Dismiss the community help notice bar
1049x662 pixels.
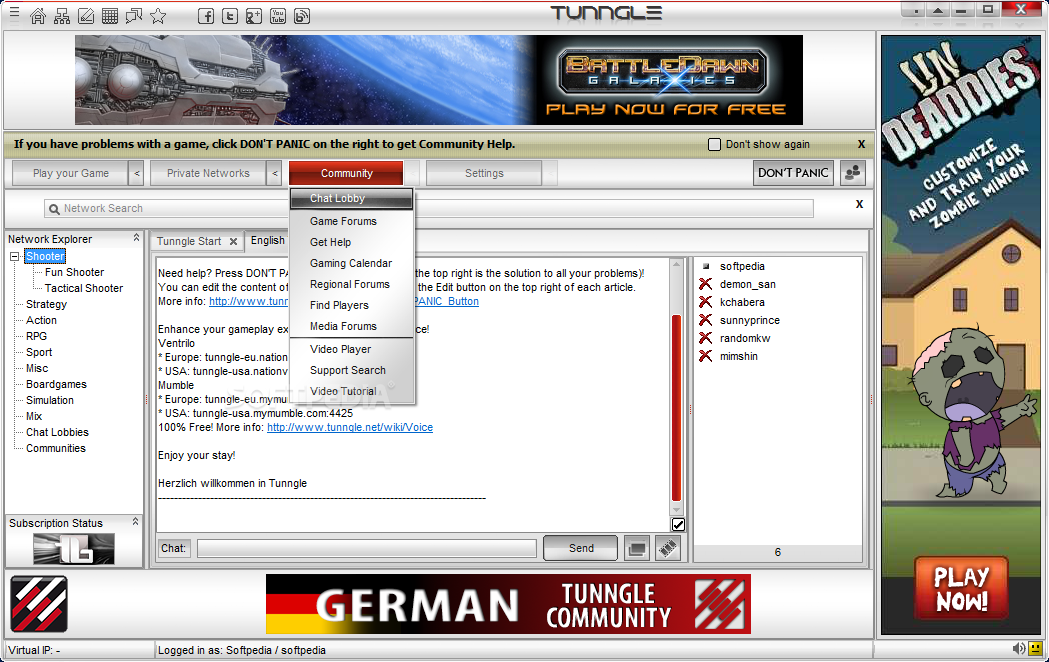click(861, 144)
